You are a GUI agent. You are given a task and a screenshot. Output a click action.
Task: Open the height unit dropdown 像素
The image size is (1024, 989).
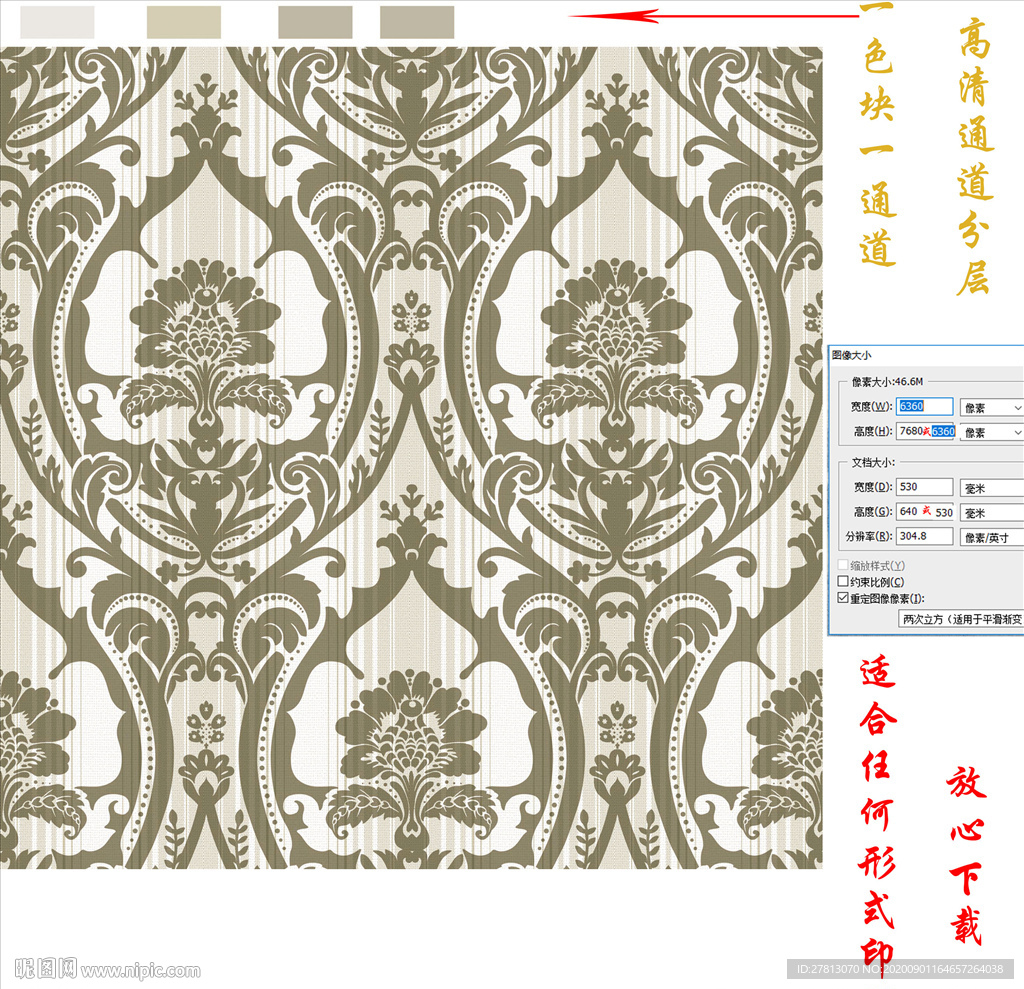tap(991, 432)
